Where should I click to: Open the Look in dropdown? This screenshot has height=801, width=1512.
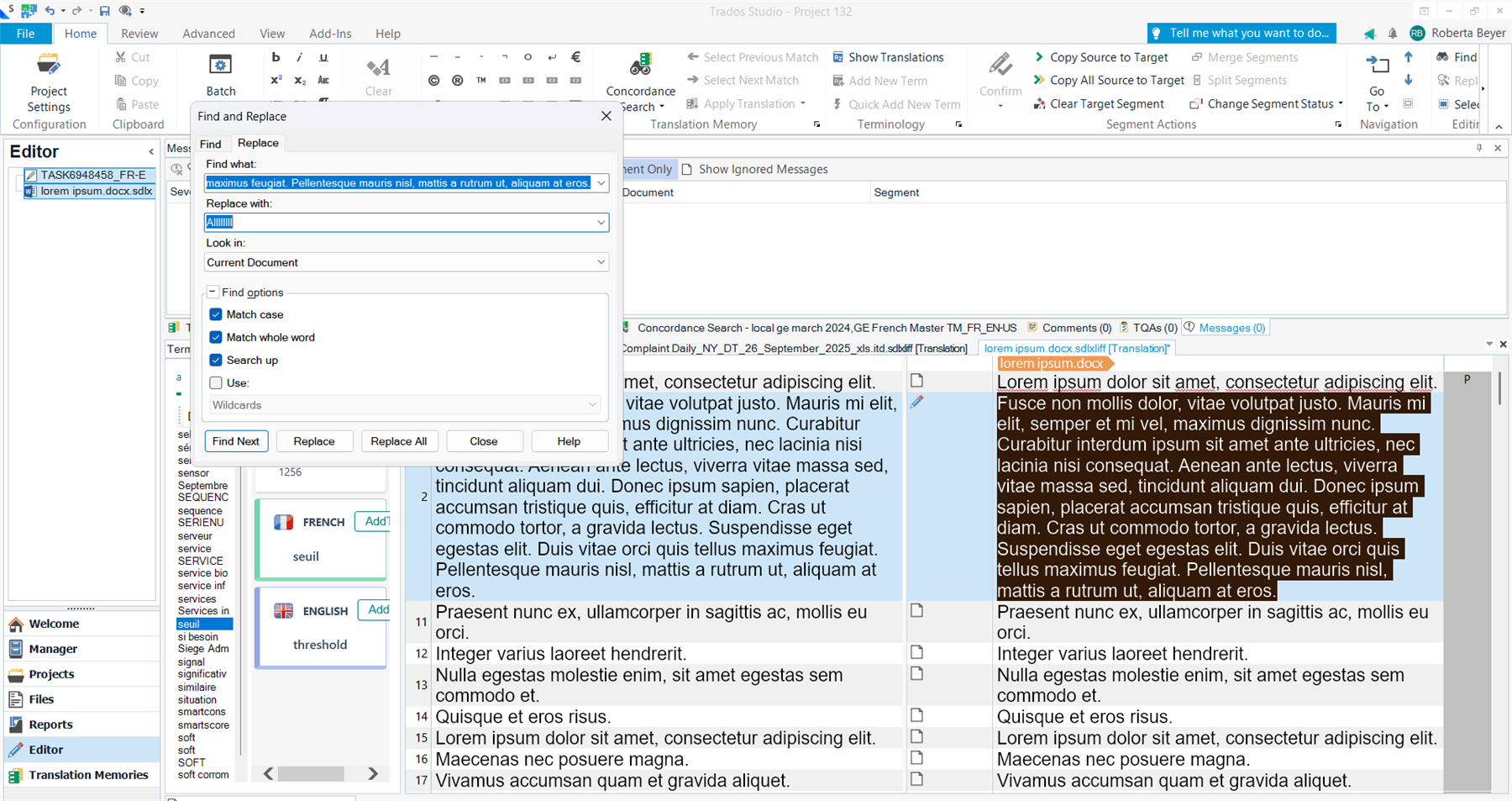coord(600,261)
